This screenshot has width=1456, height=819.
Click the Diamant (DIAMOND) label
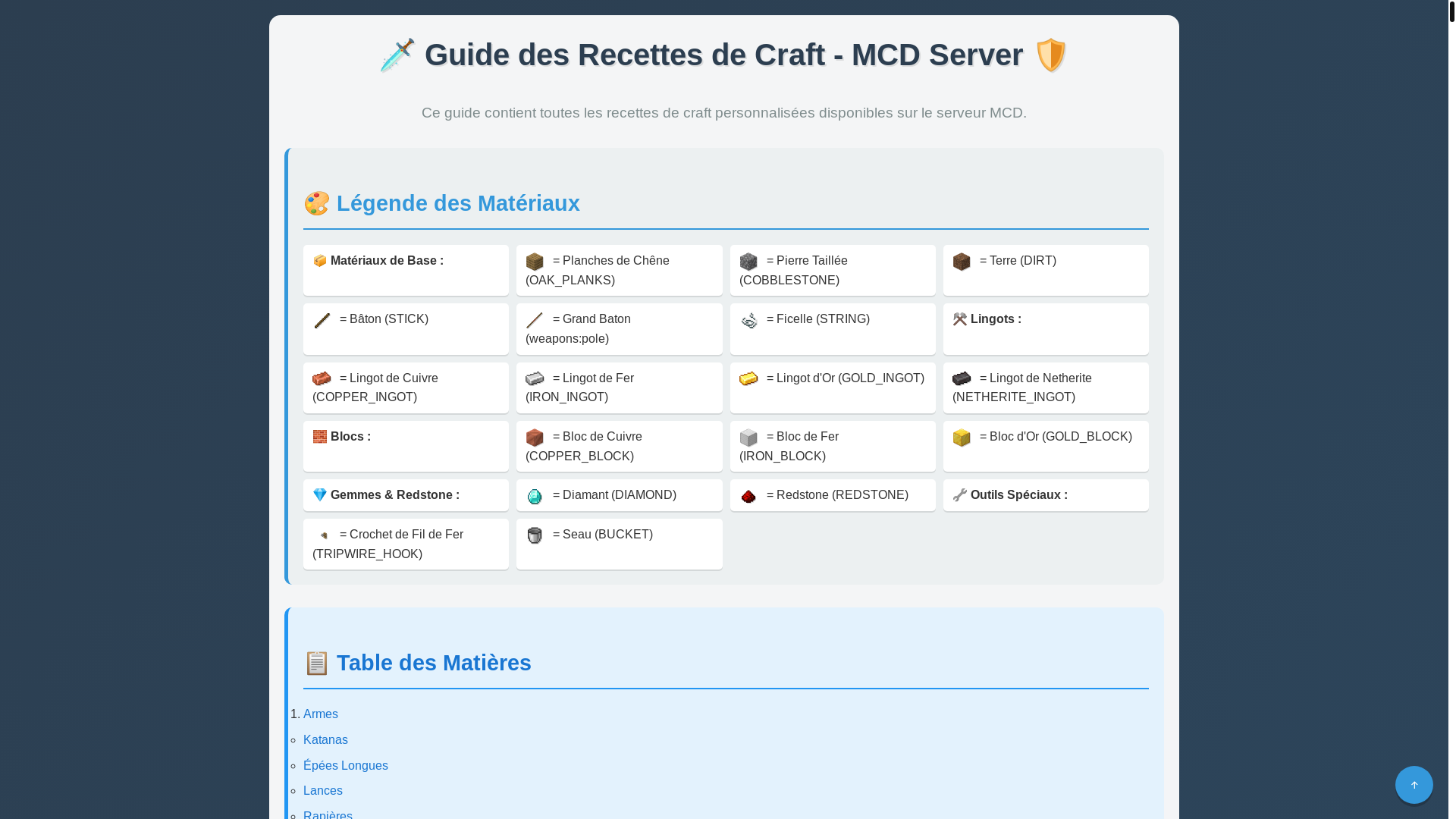click(614, 495)
